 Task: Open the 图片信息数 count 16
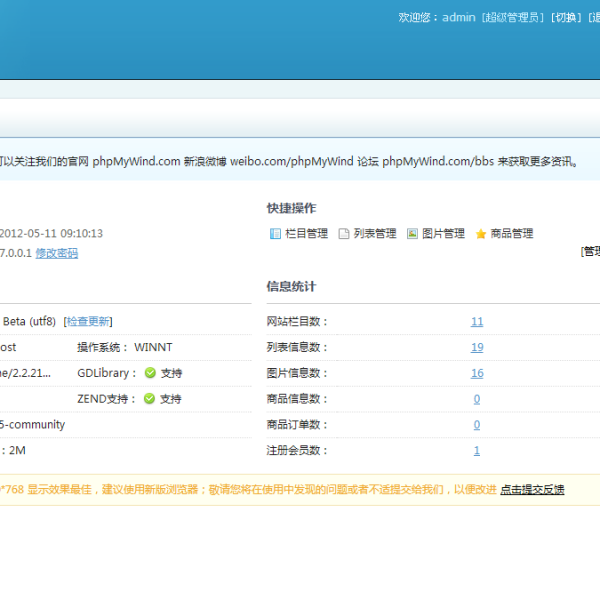coord(477,373)
